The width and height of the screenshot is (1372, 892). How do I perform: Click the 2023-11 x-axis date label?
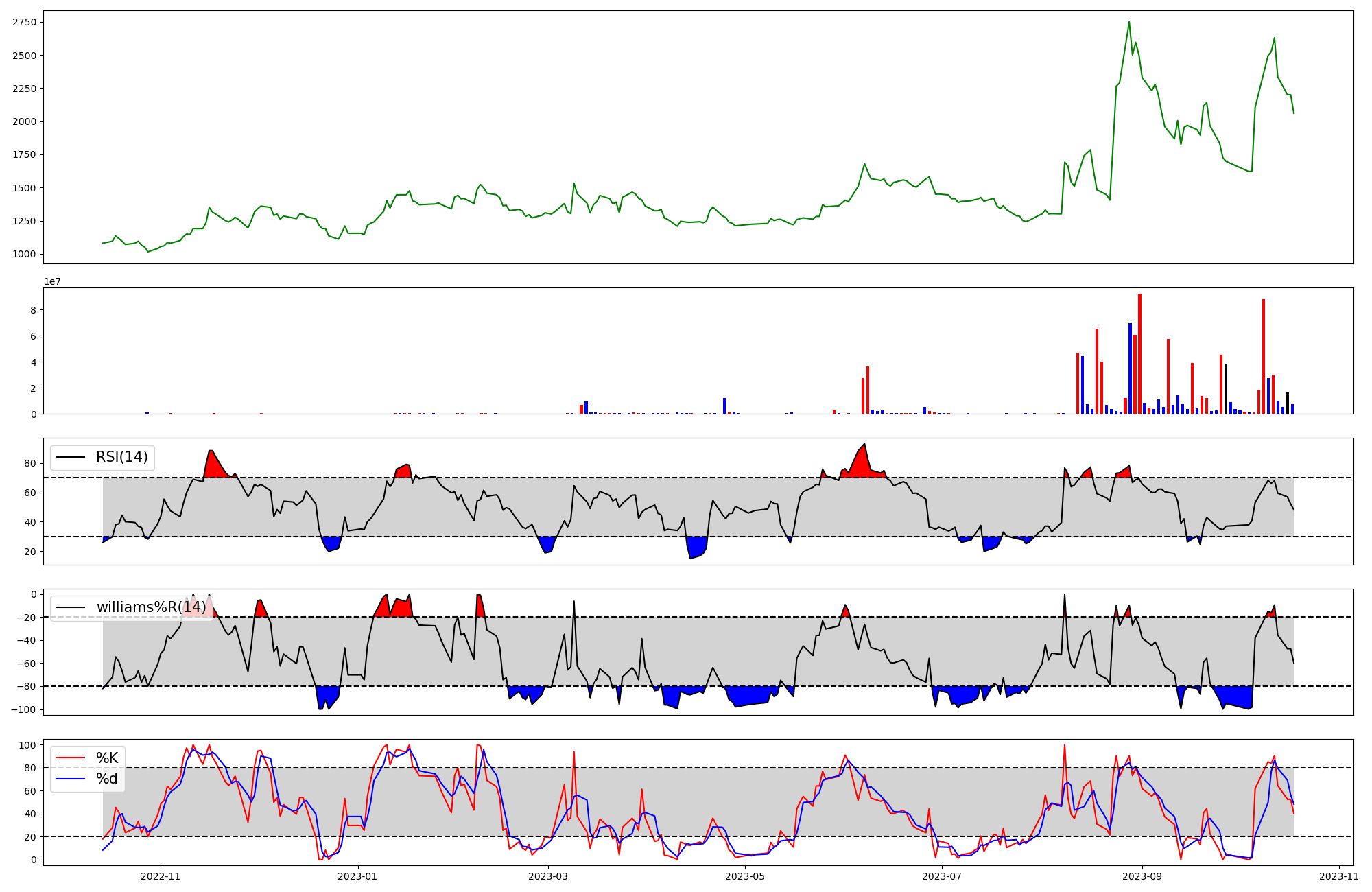click(1339, 876)
